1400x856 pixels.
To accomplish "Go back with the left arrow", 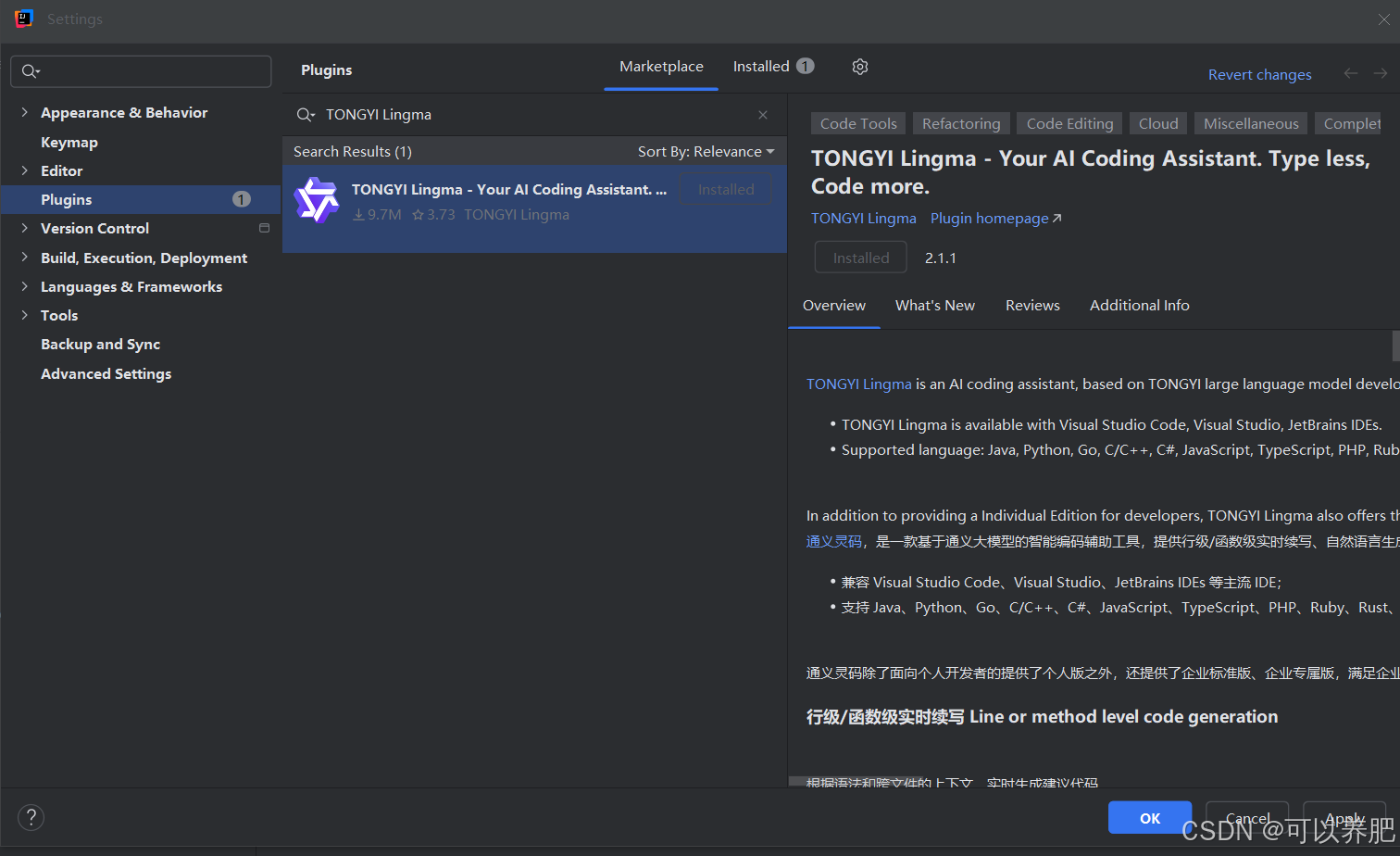I will click(1351, 73).
